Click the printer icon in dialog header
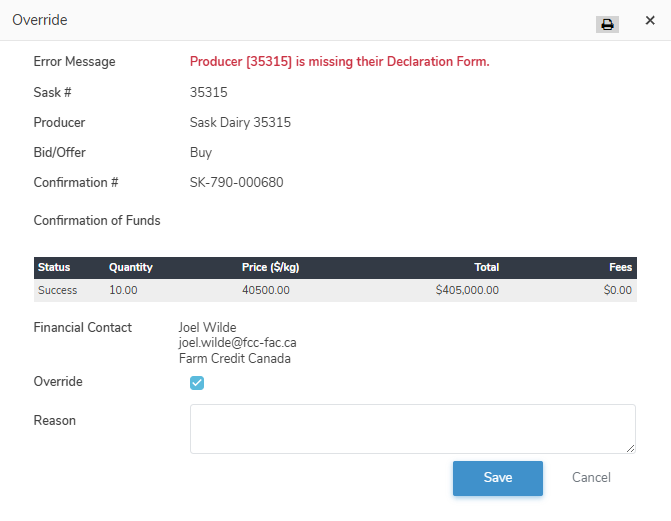Image resolution: width=671 pixels, height=521 pixels. tap(607, 24)
